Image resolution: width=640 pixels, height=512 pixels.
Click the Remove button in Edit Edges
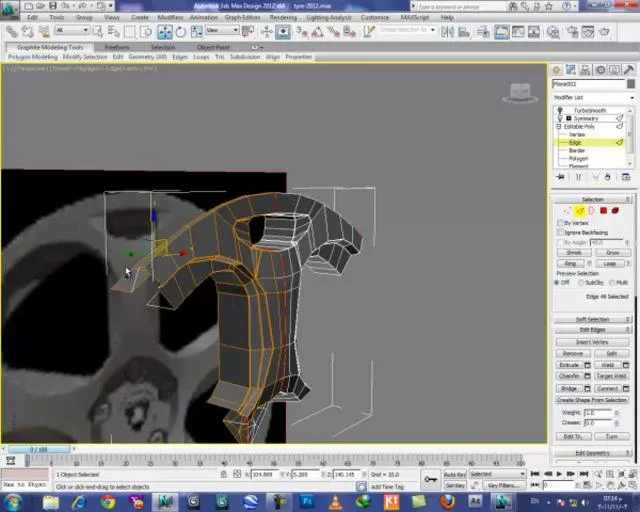tap(573, 354)
